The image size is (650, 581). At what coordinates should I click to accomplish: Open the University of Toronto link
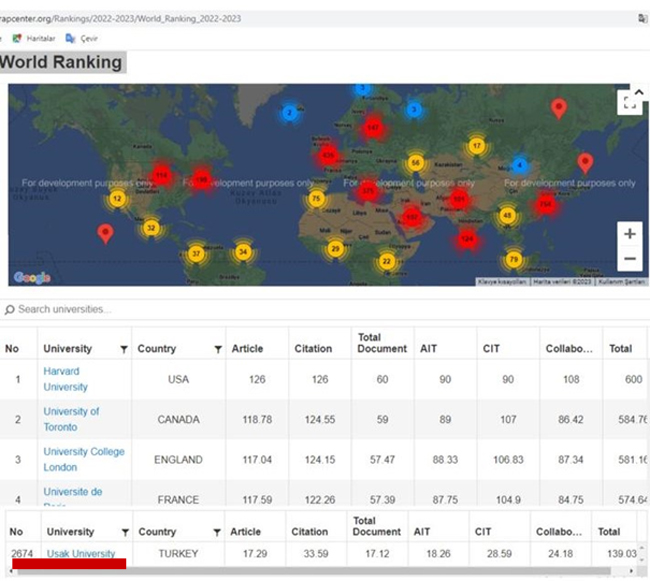click(71, 419)
